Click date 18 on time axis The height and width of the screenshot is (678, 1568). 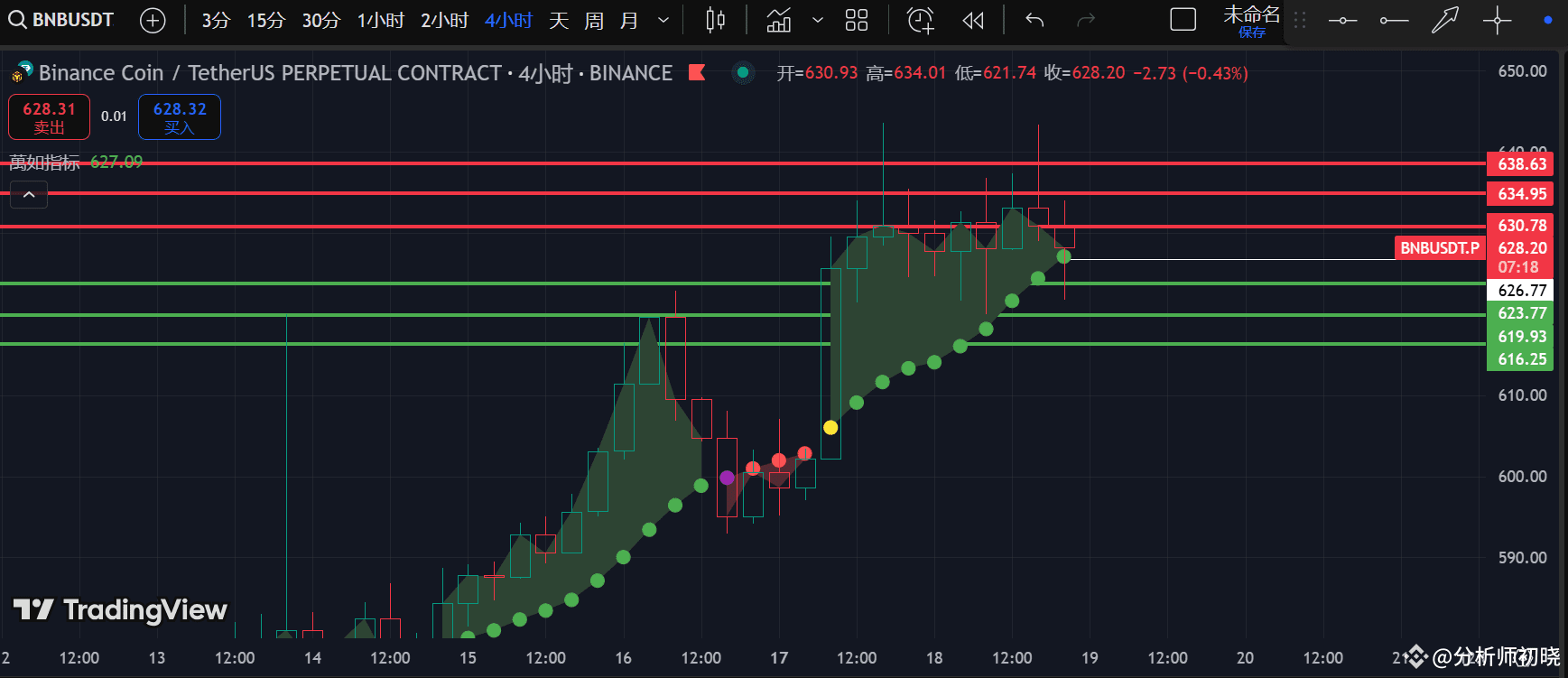click(x=934, y=658)
